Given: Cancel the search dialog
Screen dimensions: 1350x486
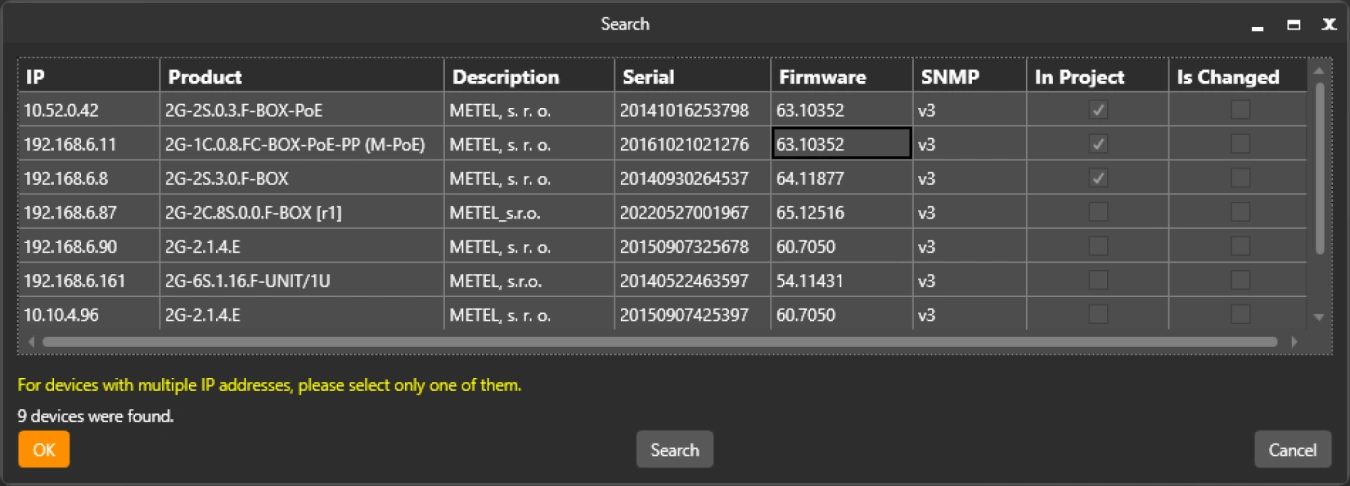Looking at the screenshot, I should tap(1292, 450).
